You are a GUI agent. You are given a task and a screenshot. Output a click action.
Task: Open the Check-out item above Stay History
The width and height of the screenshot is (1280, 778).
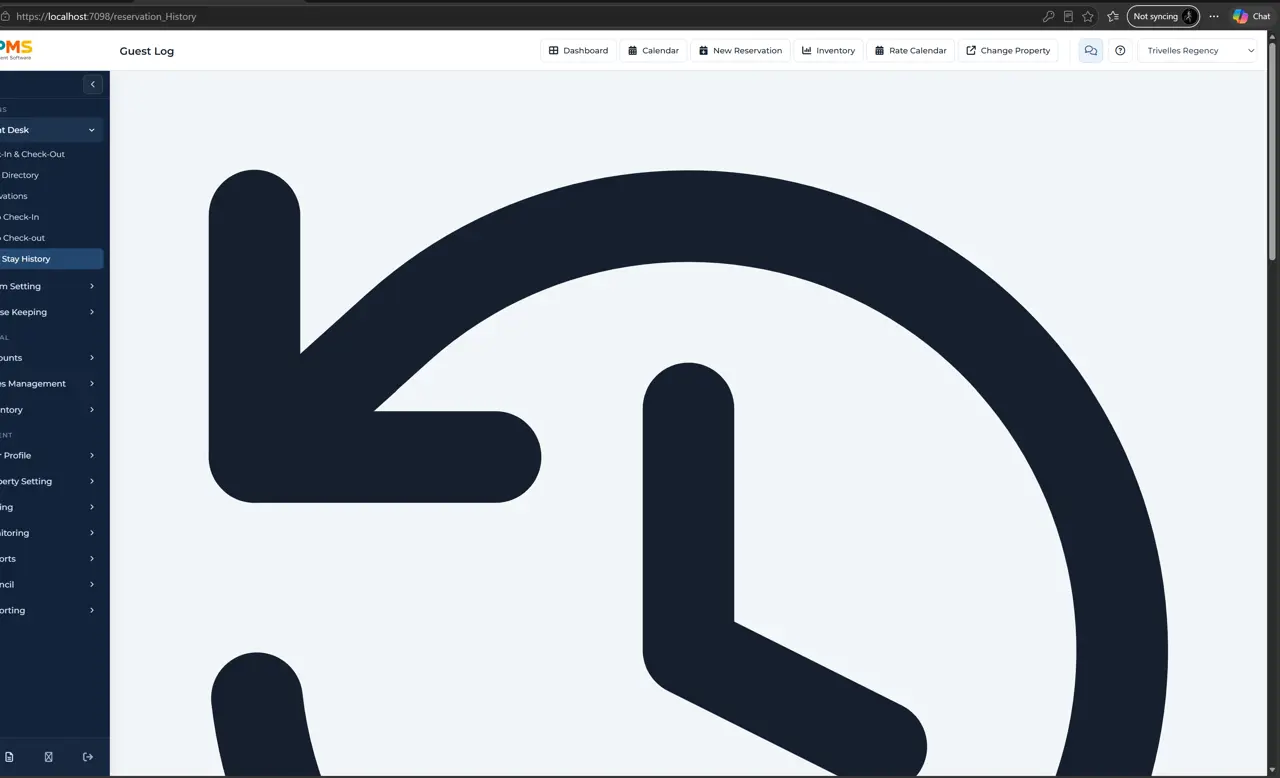(x=50, y=238)
